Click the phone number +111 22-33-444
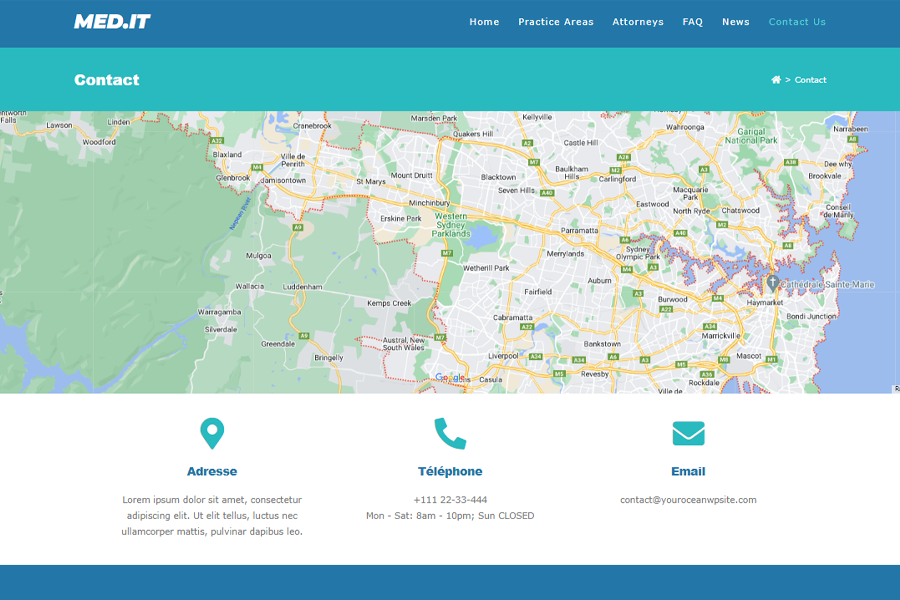Image resolution: width=900 pixels, height=600 pixels. coord(450,500)
